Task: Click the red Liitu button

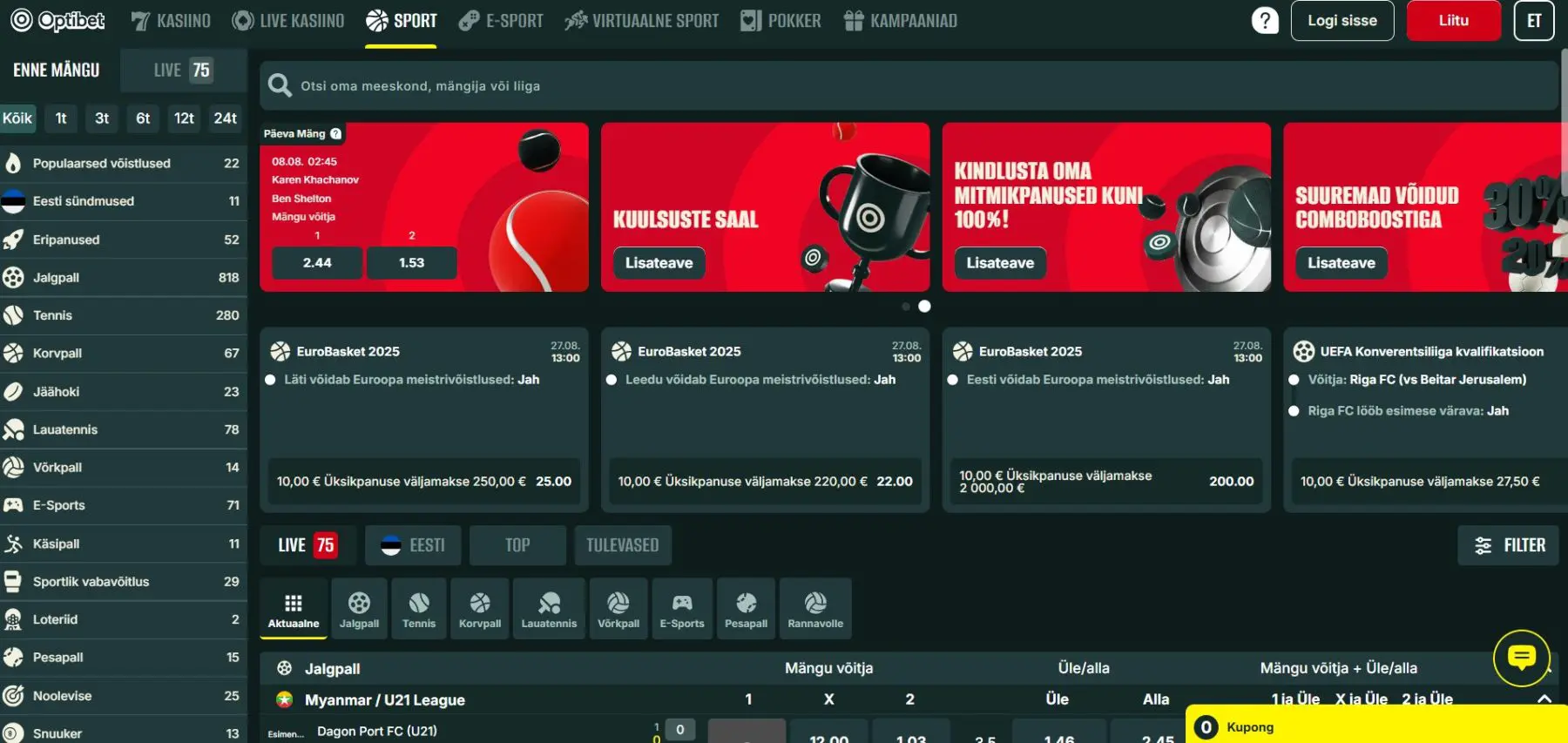Action: click(1454, 21)
